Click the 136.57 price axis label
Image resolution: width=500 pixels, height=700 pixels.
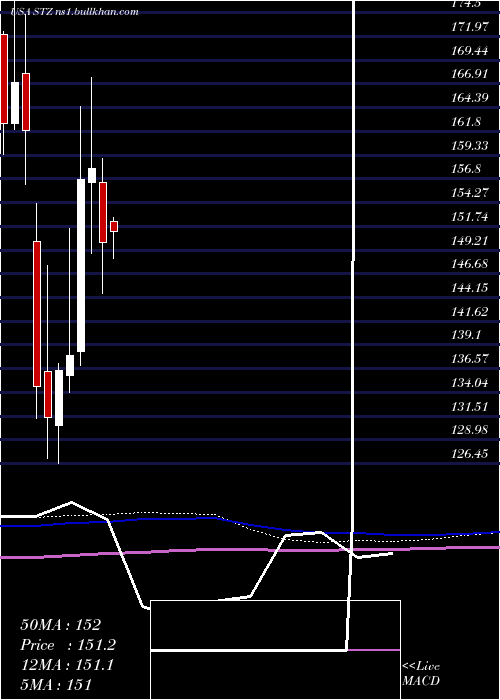point(470,359)
